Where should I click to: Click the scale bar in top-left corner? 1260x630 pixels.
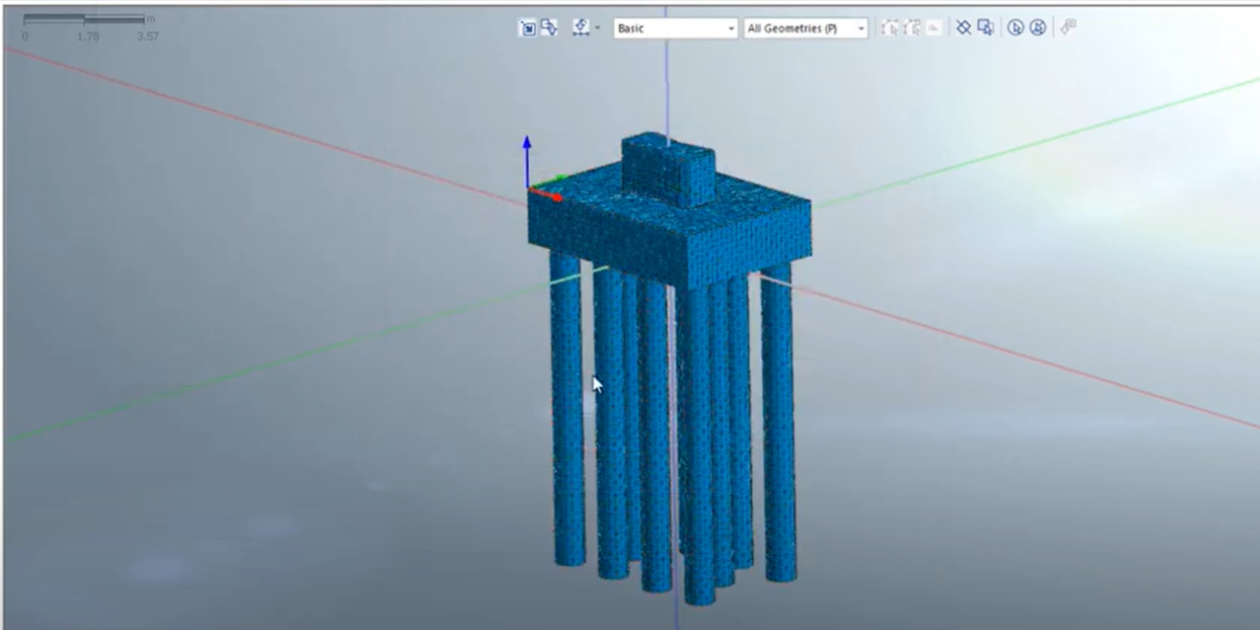(84, 19)
